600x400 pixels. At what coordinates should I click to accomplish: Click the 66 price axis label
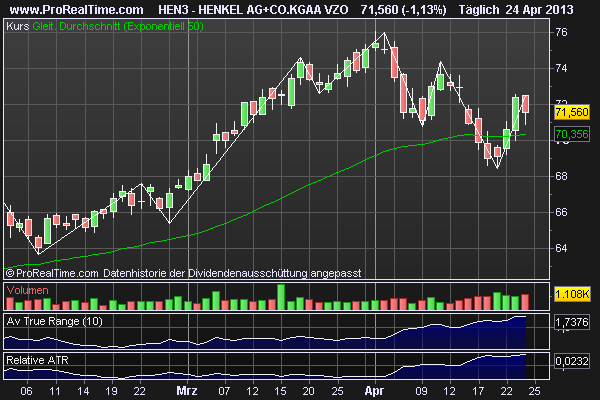tap(561, 212)
